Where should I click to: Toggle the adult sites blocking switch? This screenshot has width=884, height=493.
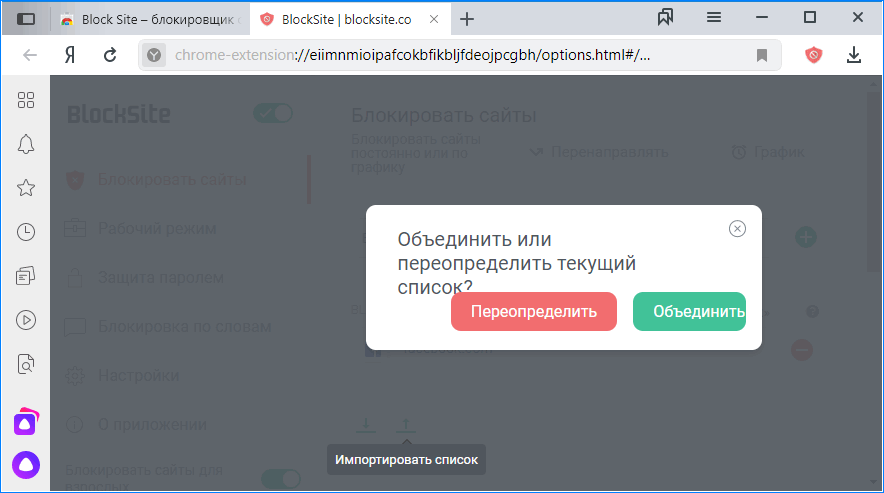tap(280, 479)
